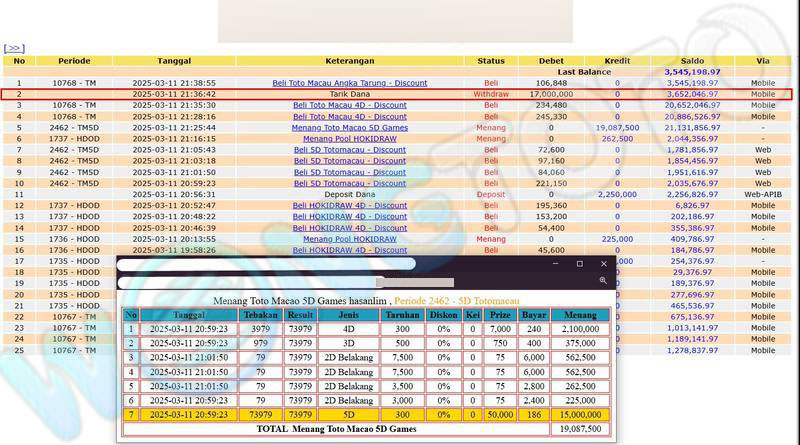Open Menang Pool HOKIDRAW link at 21:16:15

(x=349, y=139)
